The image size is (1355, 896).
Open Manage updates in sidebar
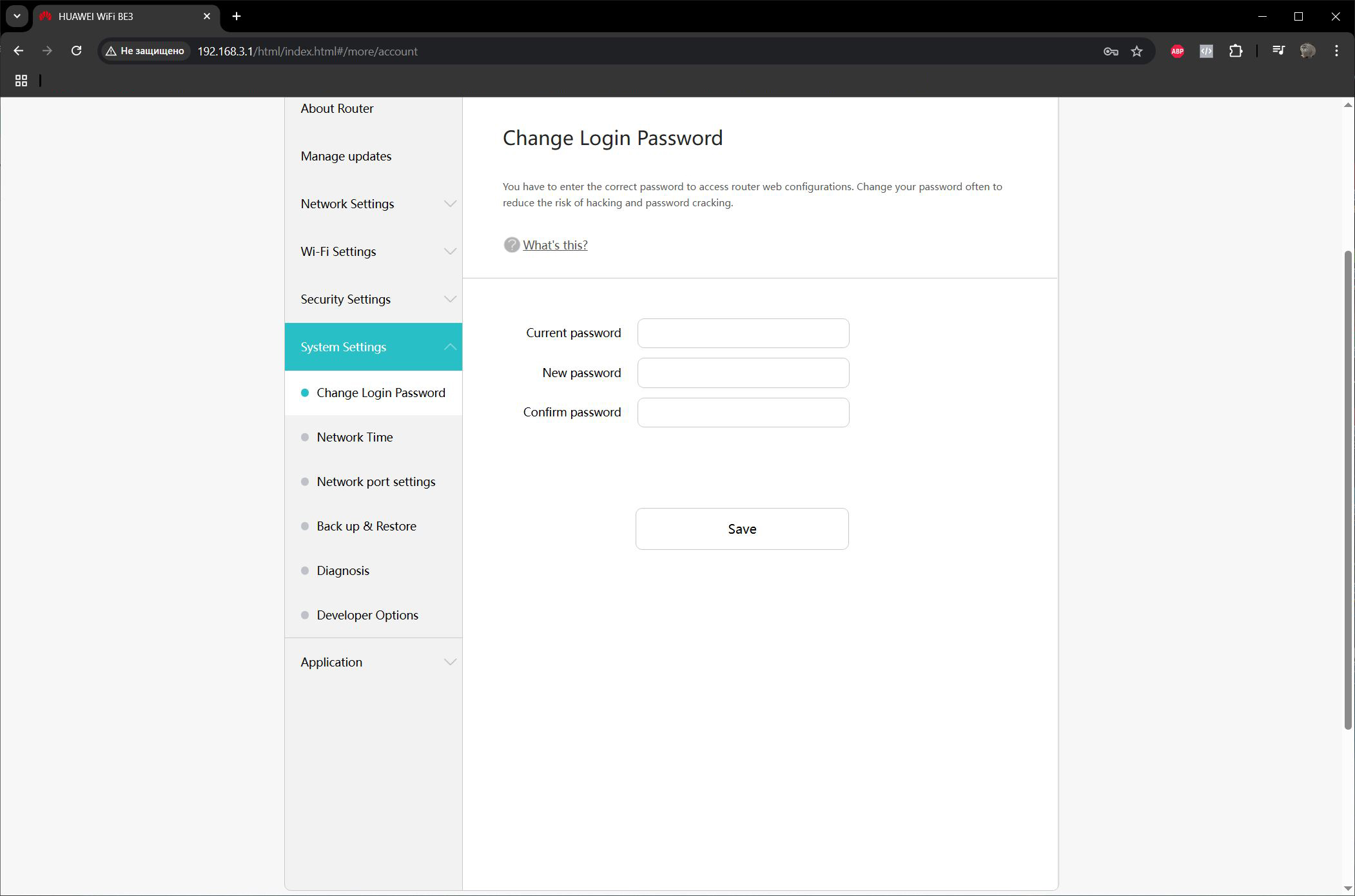point(346,156)
